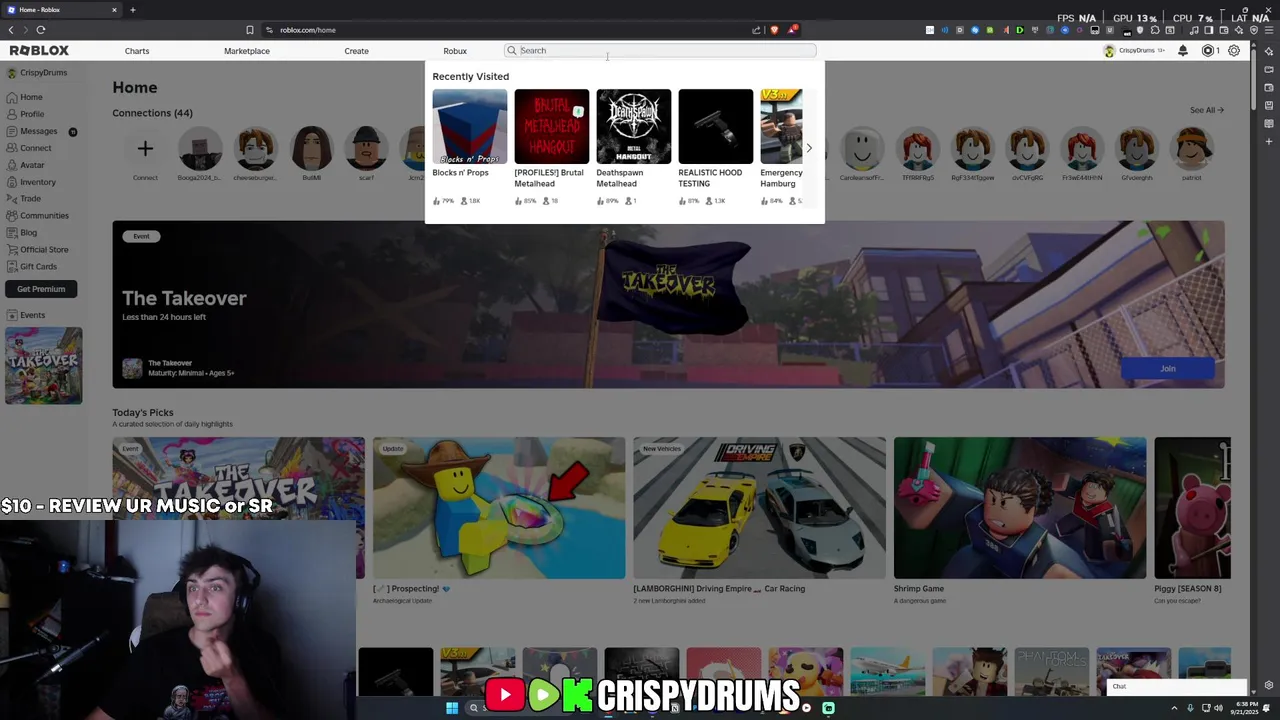Click The Takeover event small icon
This screenshot has height=720, width=1280.
132,369
